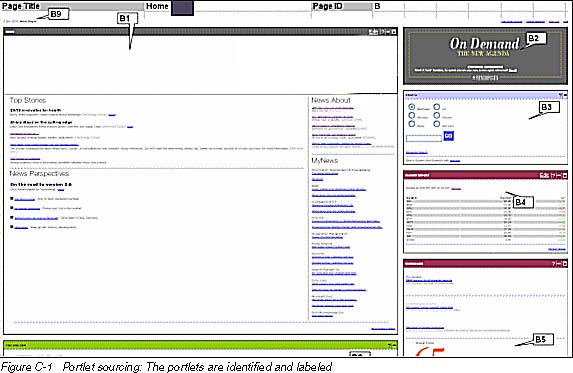Collapse the bottom red portlet
The width and height of the screenshot is (573, 373).
(559, 263)
